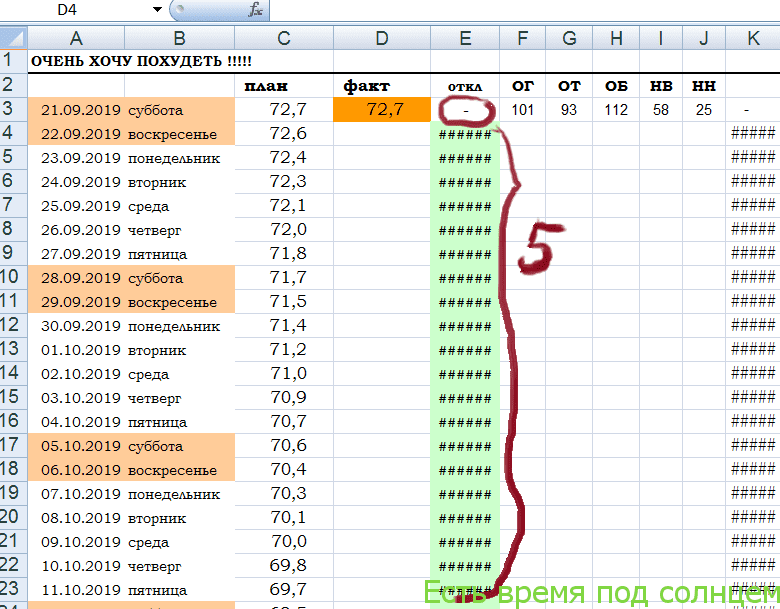The height and width of the screenshot is (609, 780).
Task: Click the Insert Function fx icon
Action: 256,10
